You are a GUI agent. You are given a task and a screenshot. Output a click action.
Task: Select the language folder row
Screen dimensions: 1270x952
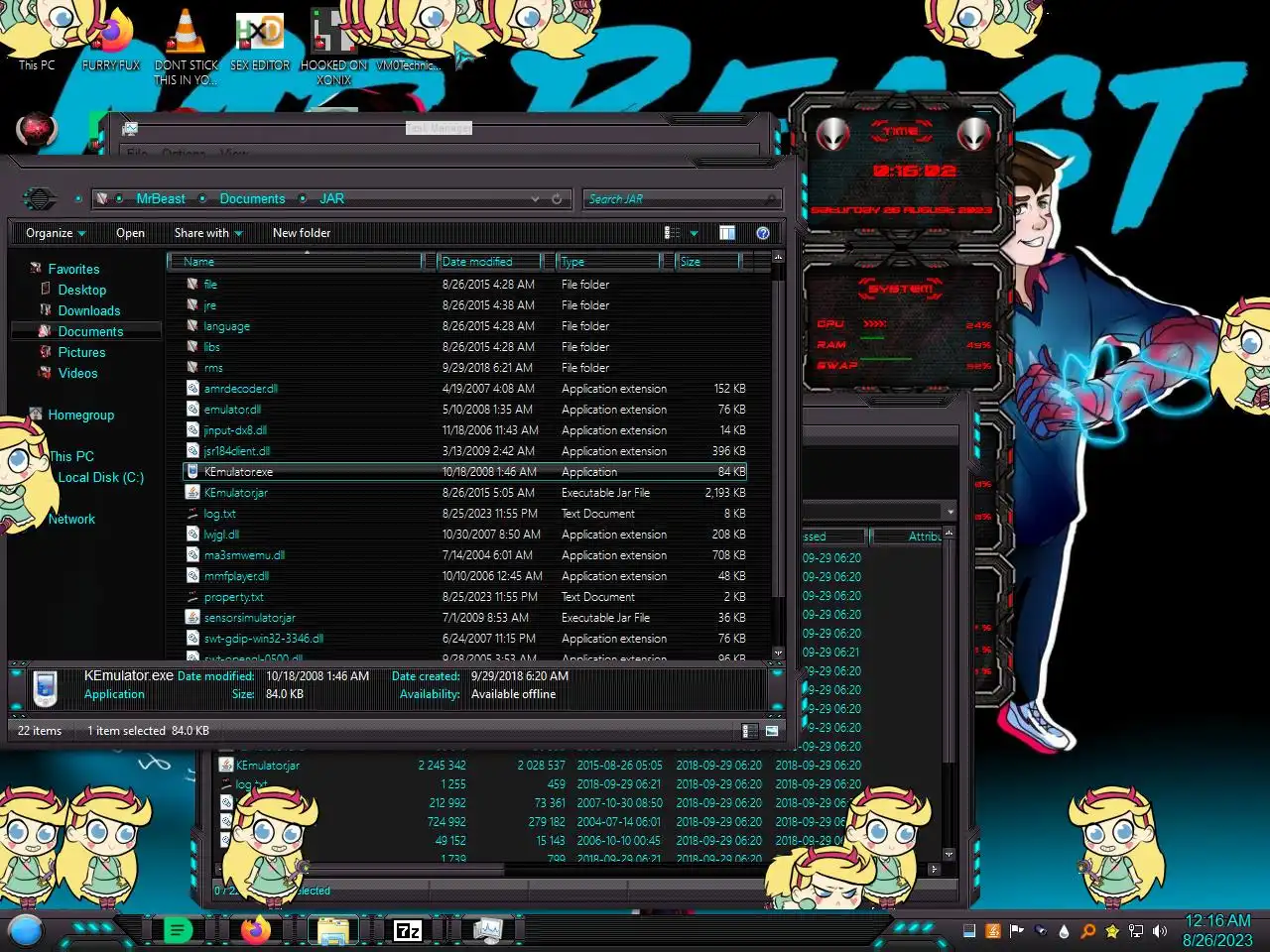(x=466, y=326)
